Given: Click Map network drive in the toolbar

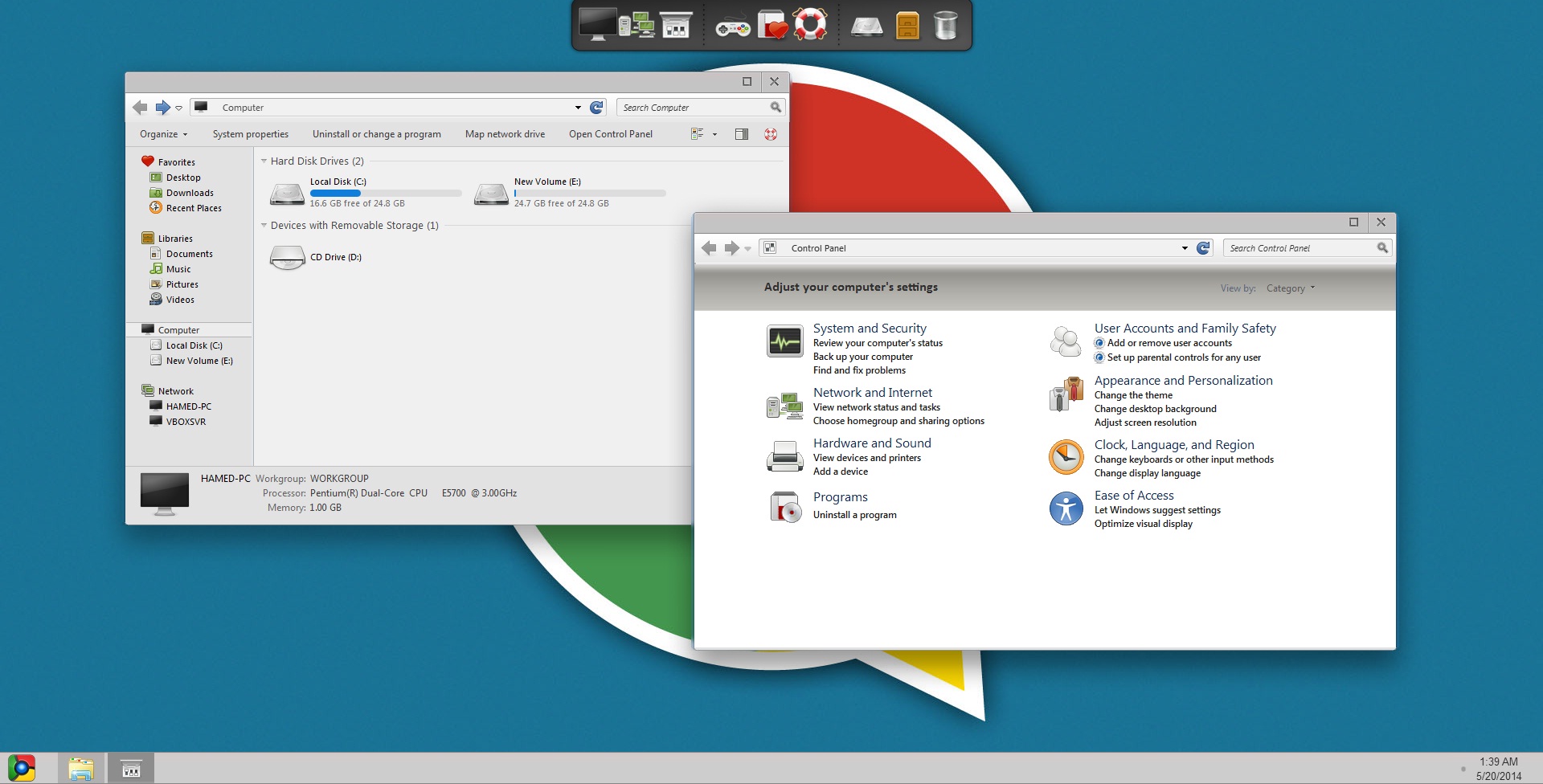Looking at the screenshot, I should pos(505,134).
